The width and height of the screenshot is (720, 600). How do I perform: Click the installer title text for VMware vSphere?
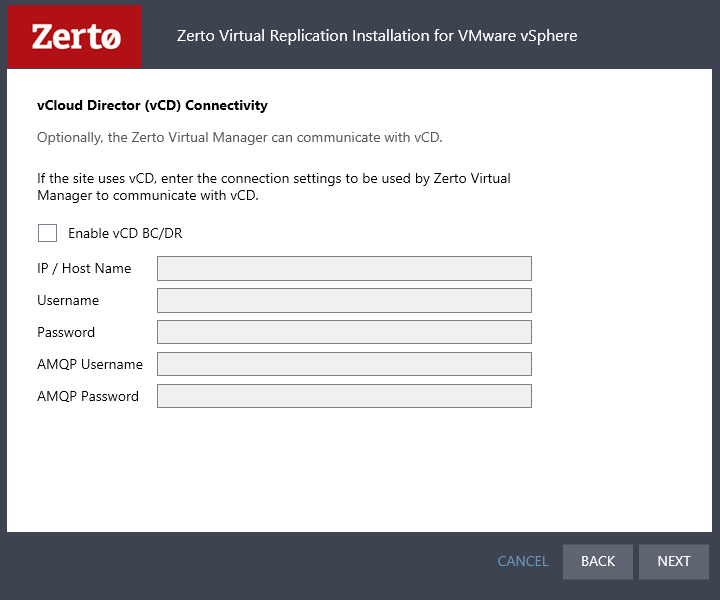[377, 36]
